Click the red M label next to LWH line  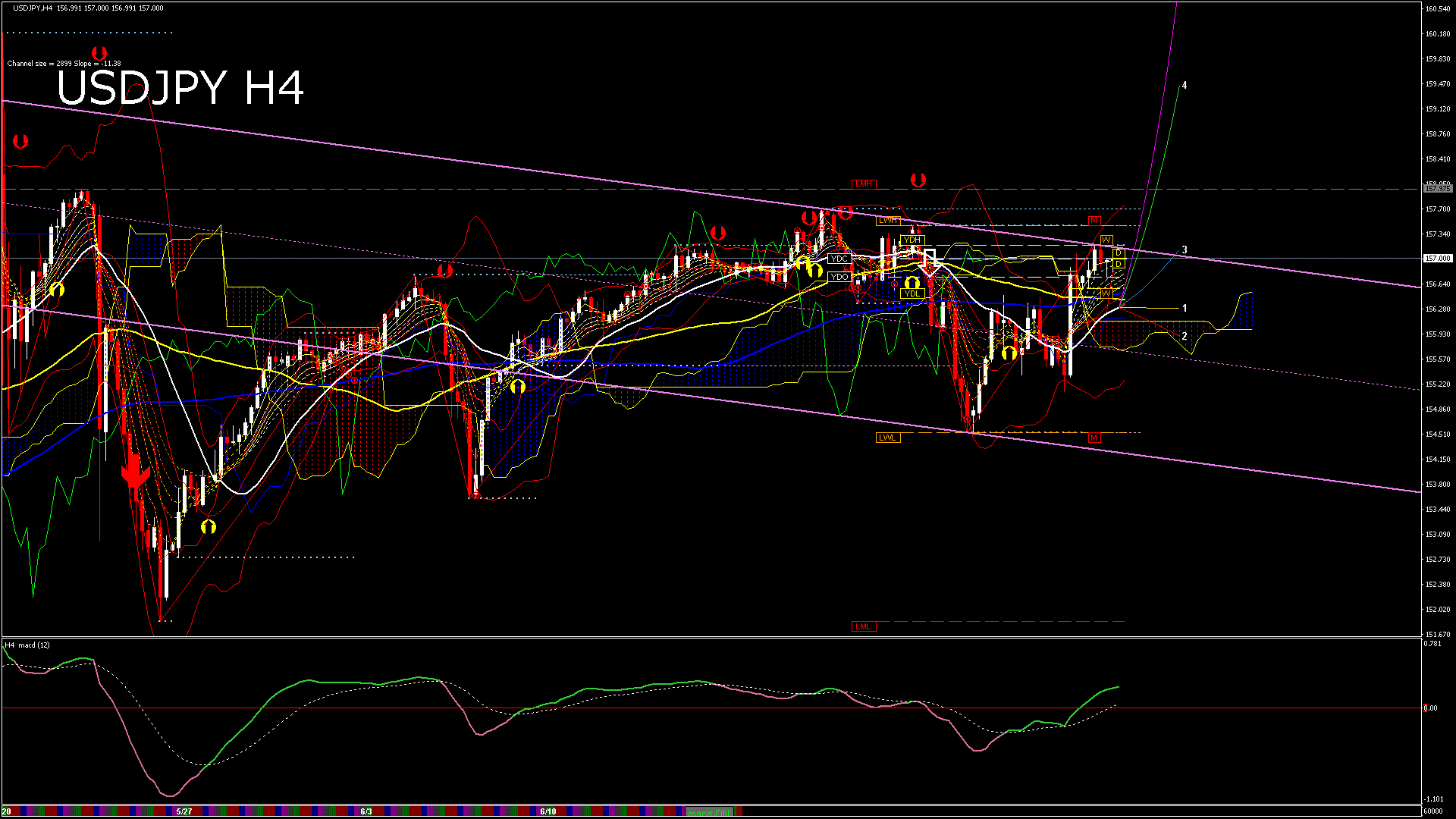click(x=1094, y=221)
